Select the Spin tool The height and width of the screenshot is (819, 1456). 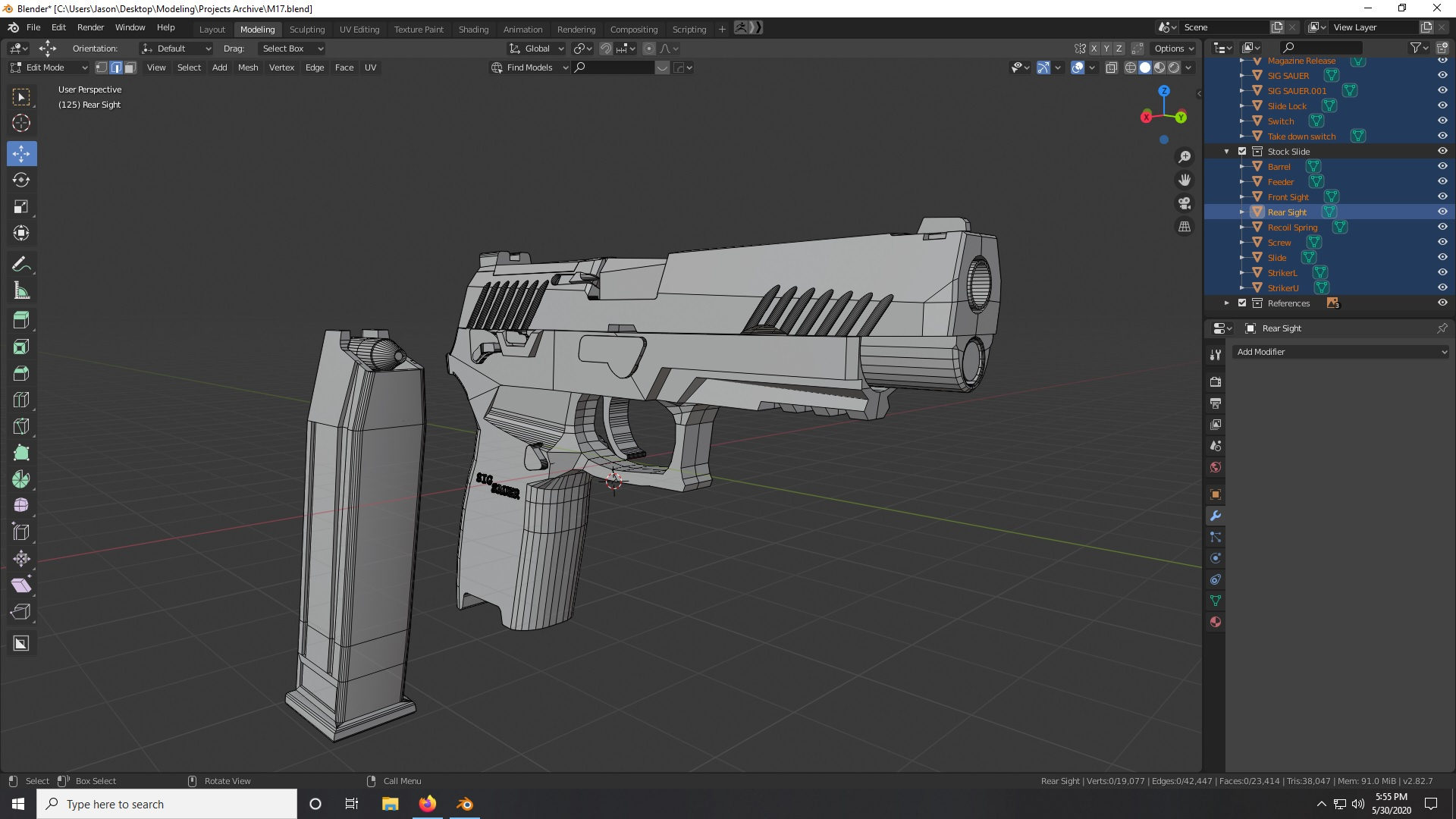point(21,479)
